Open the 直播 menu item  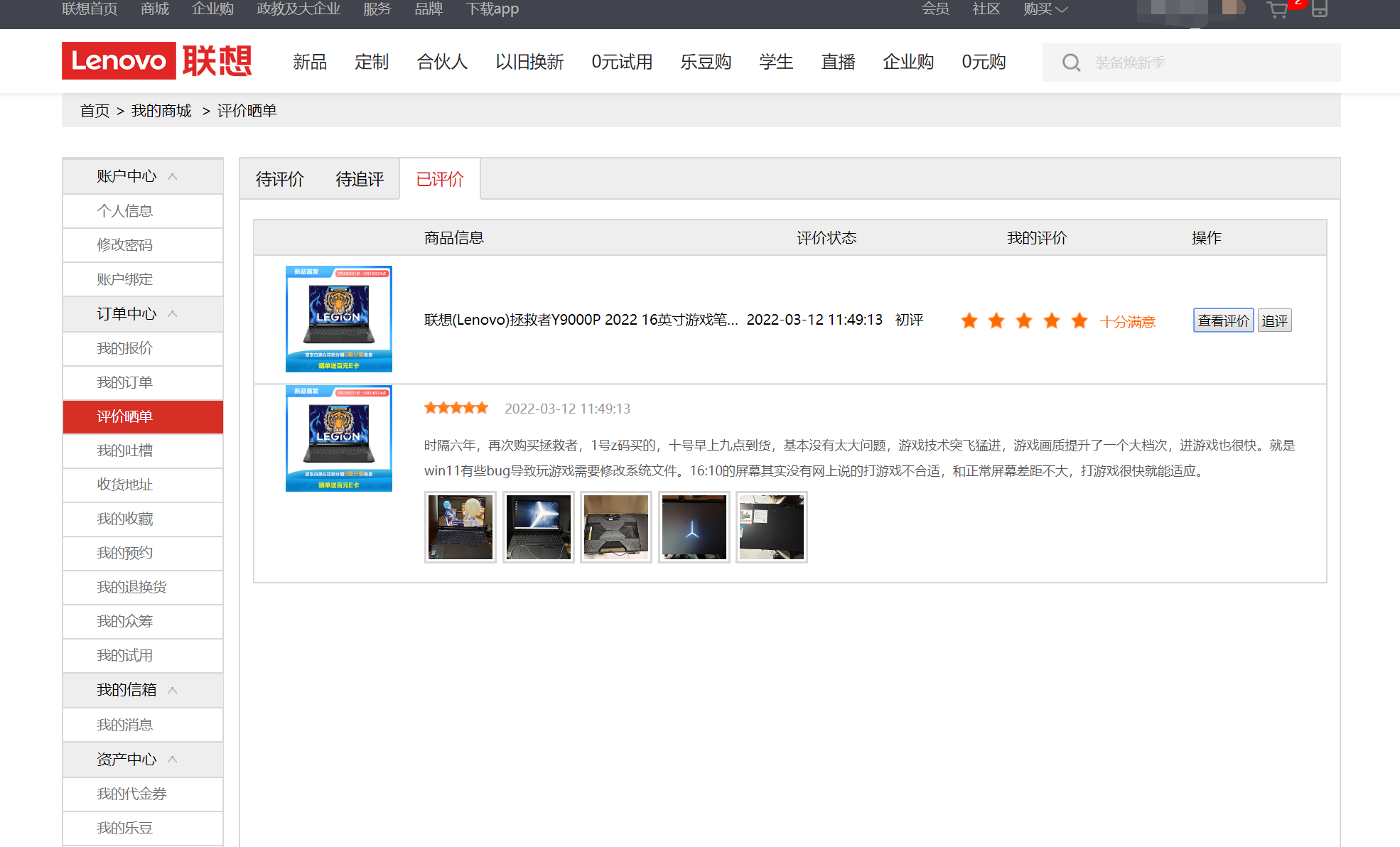click(838, 62)
